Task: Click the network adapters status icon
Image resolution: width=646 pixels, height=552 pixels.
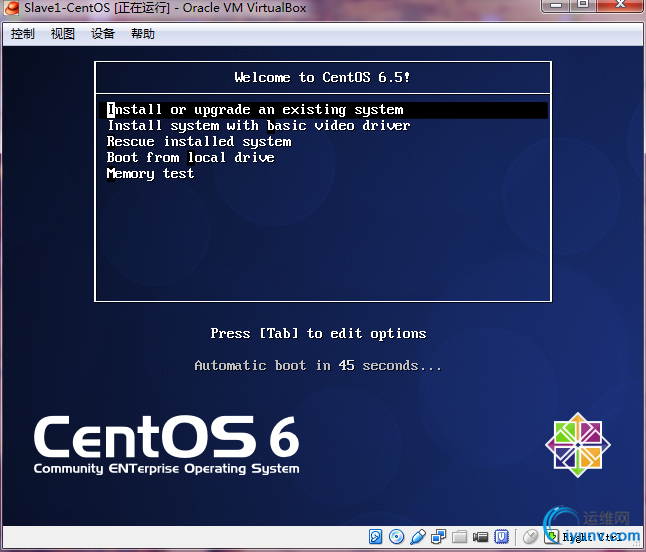Action: click(x=438, y=536)
